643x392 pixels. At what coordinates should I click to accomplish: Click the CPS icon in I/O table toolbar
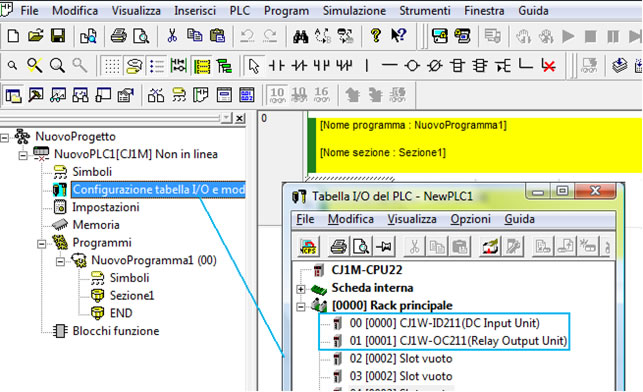pyautogui.click(x=308, y=246)
